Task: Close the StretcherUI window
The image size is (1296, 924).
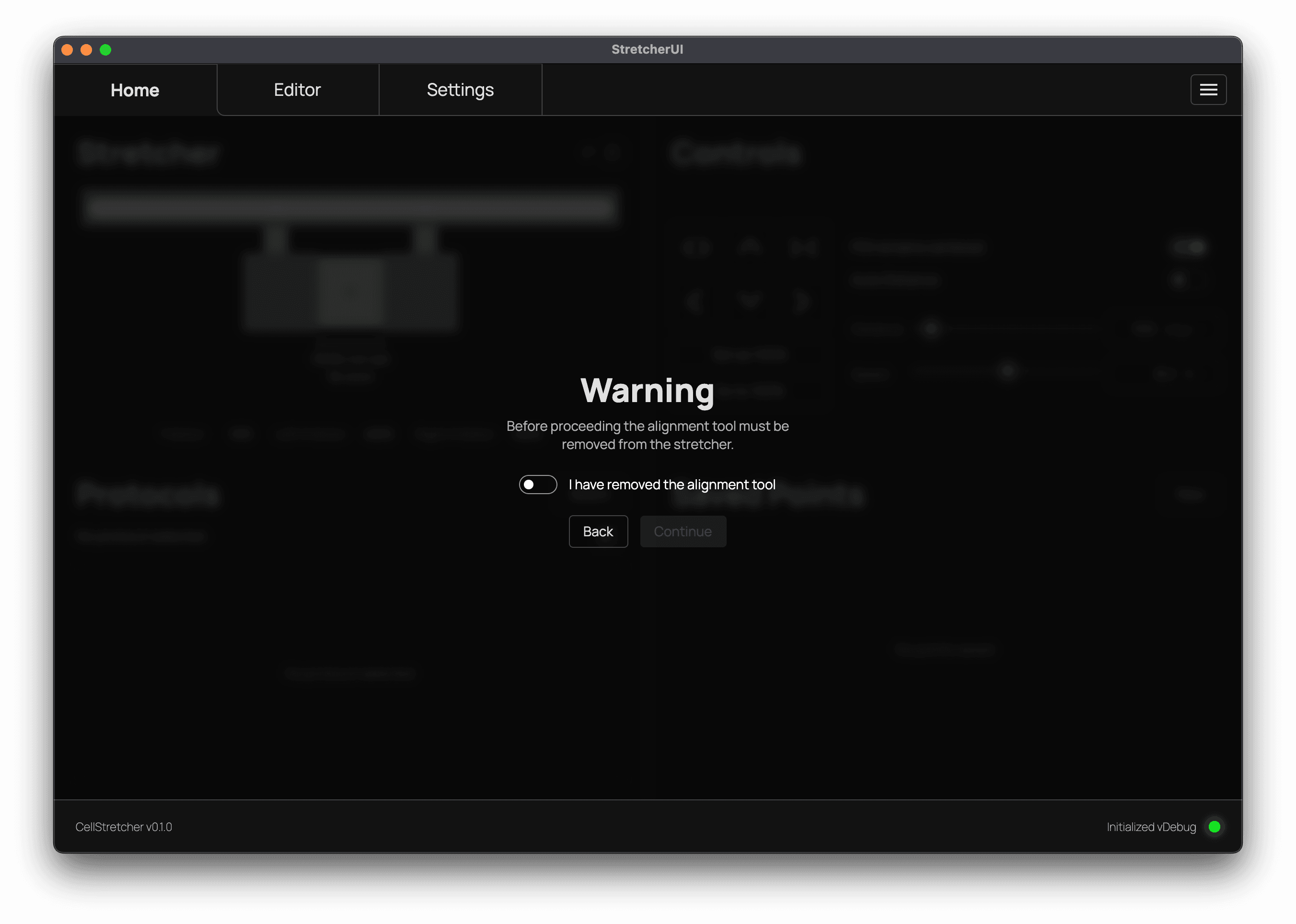Action: [x=67, y=50]
